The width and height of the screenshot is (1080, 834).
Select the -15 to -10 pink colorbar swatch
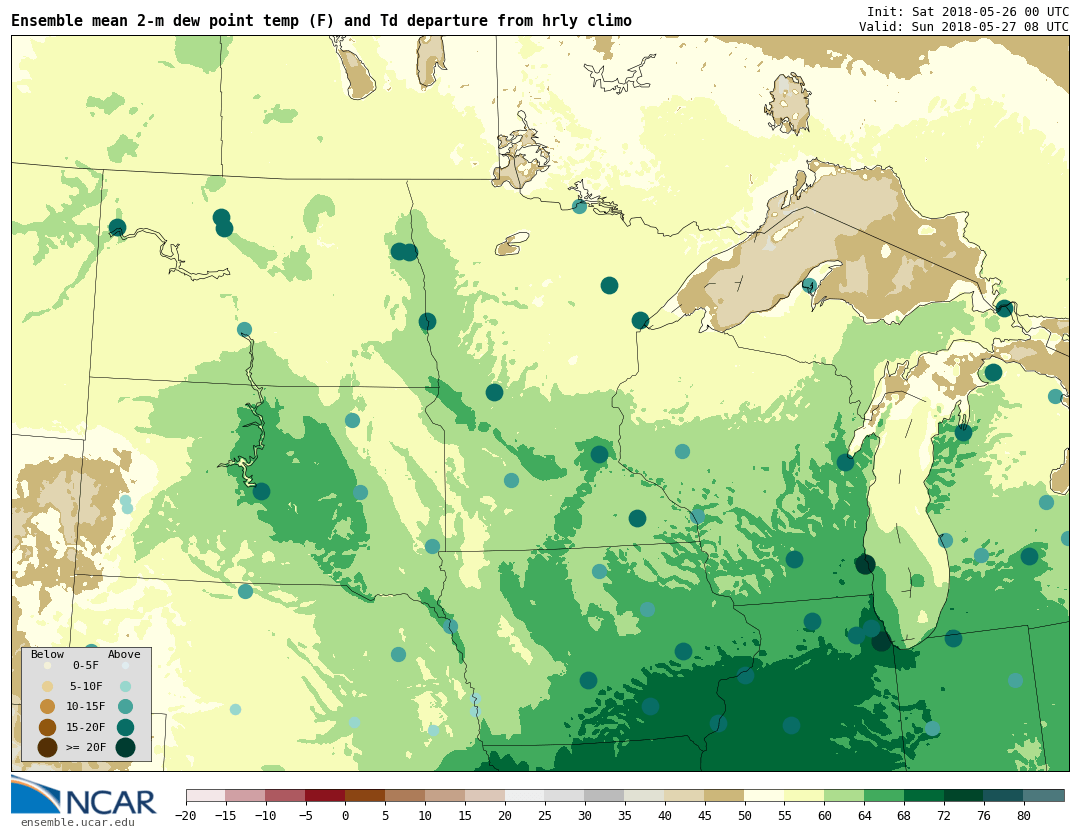[245, 796]
